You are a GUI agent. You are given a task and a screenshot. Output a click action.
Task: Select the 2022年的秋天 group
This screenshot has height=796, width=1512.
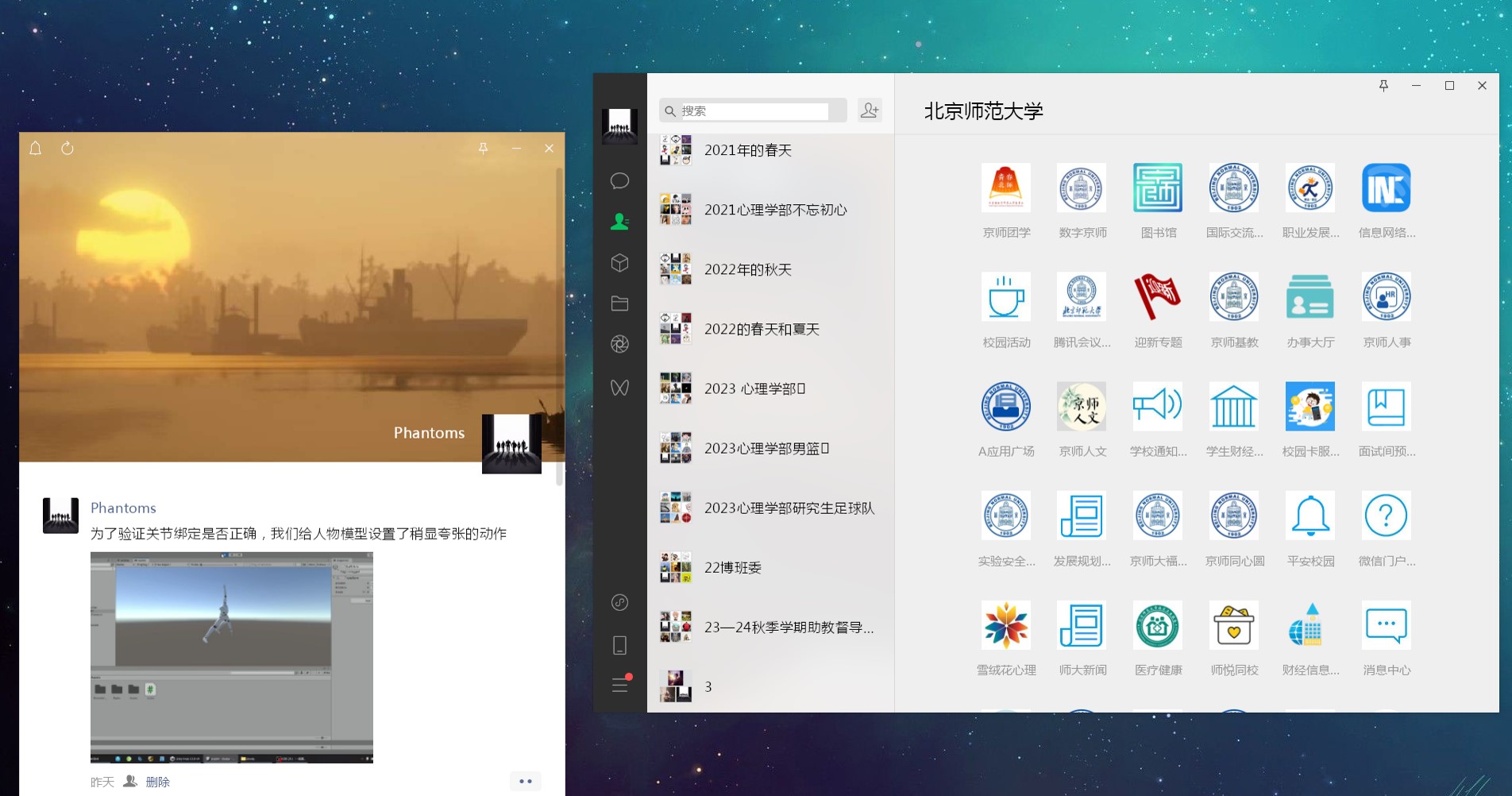(x=770, y=269)
